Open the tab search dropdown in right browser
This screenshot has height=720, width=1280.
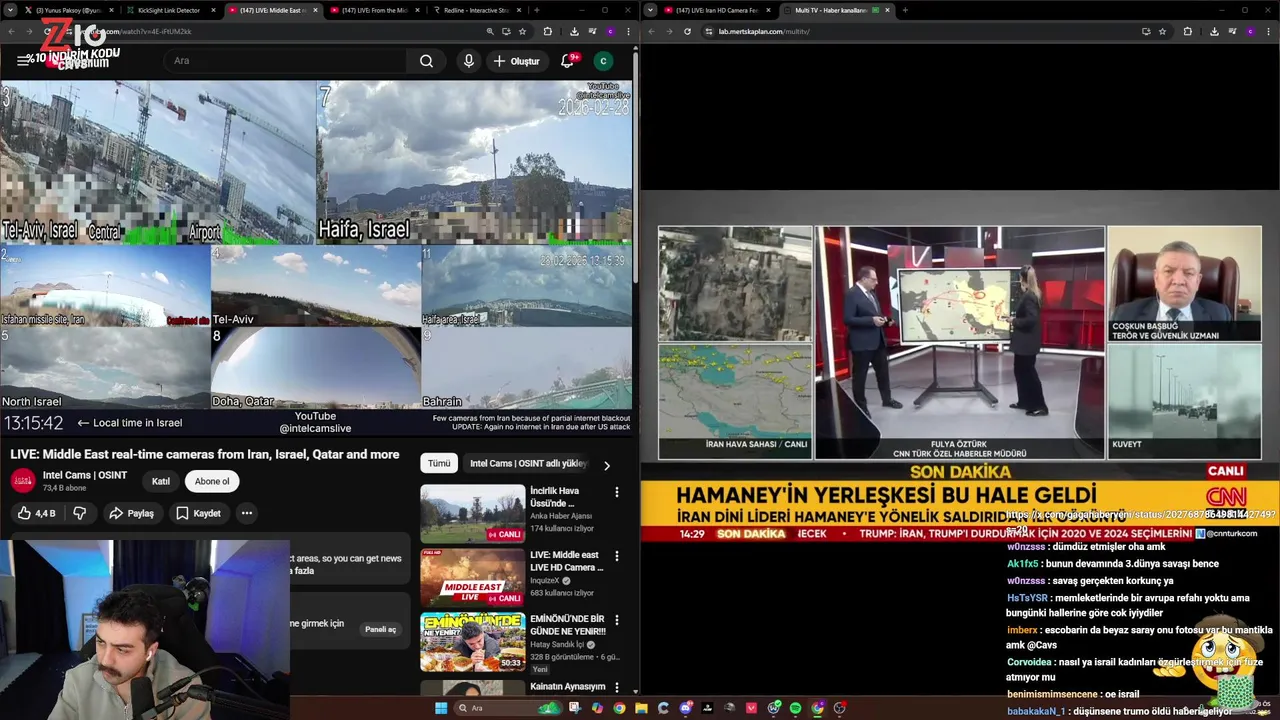(651, 10)
